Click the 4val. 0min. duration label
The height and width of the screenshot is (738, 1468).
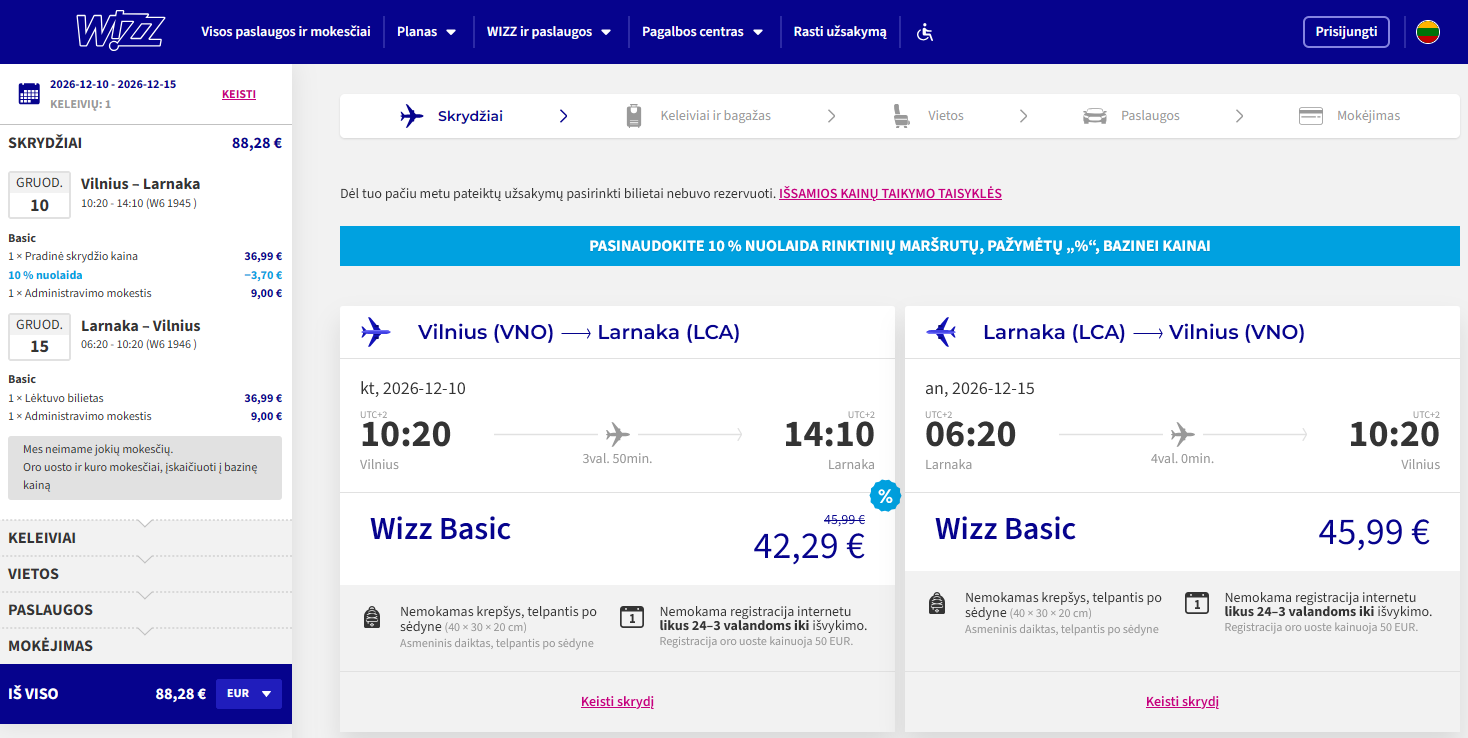1183,459
